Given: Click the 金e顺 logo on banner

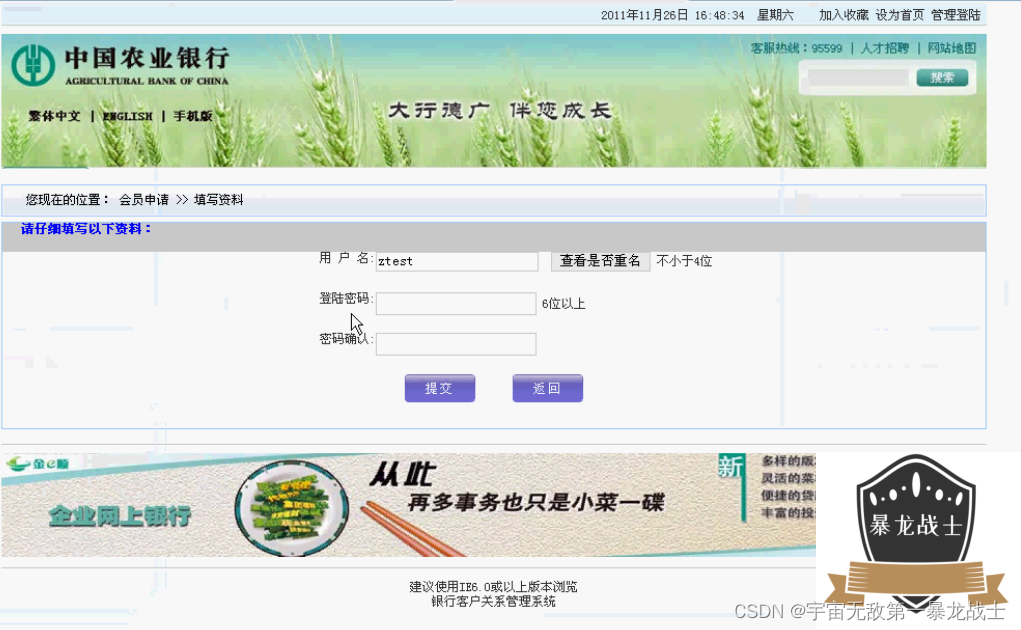Looking at the screenshot, I should (x=37, y=464).
